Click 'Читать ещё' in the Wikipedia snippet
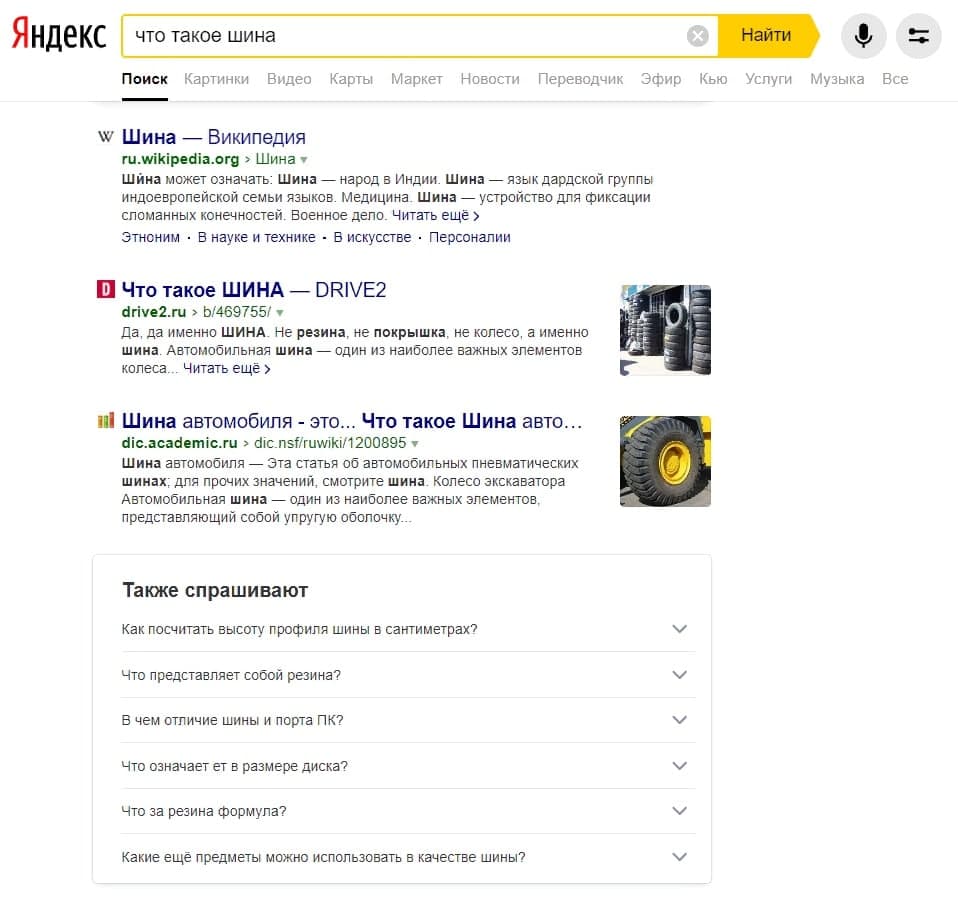958x900 pixels. (435, 216)
